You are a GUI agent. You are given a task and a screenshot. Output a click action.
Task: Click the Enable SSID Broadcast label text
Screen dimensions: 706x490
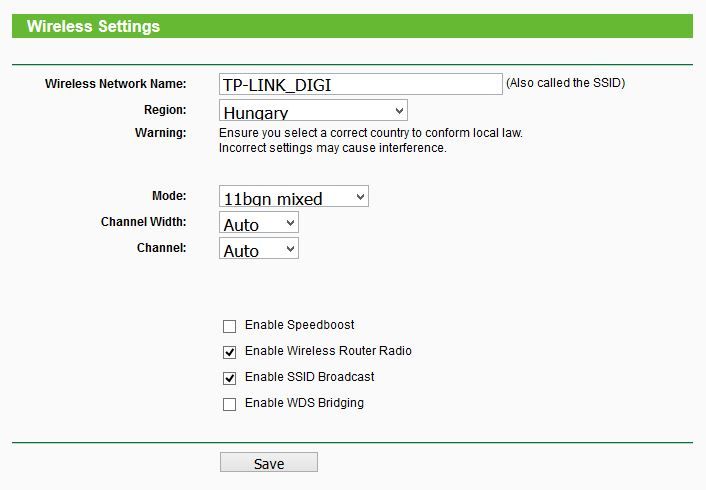coord(309,377)
